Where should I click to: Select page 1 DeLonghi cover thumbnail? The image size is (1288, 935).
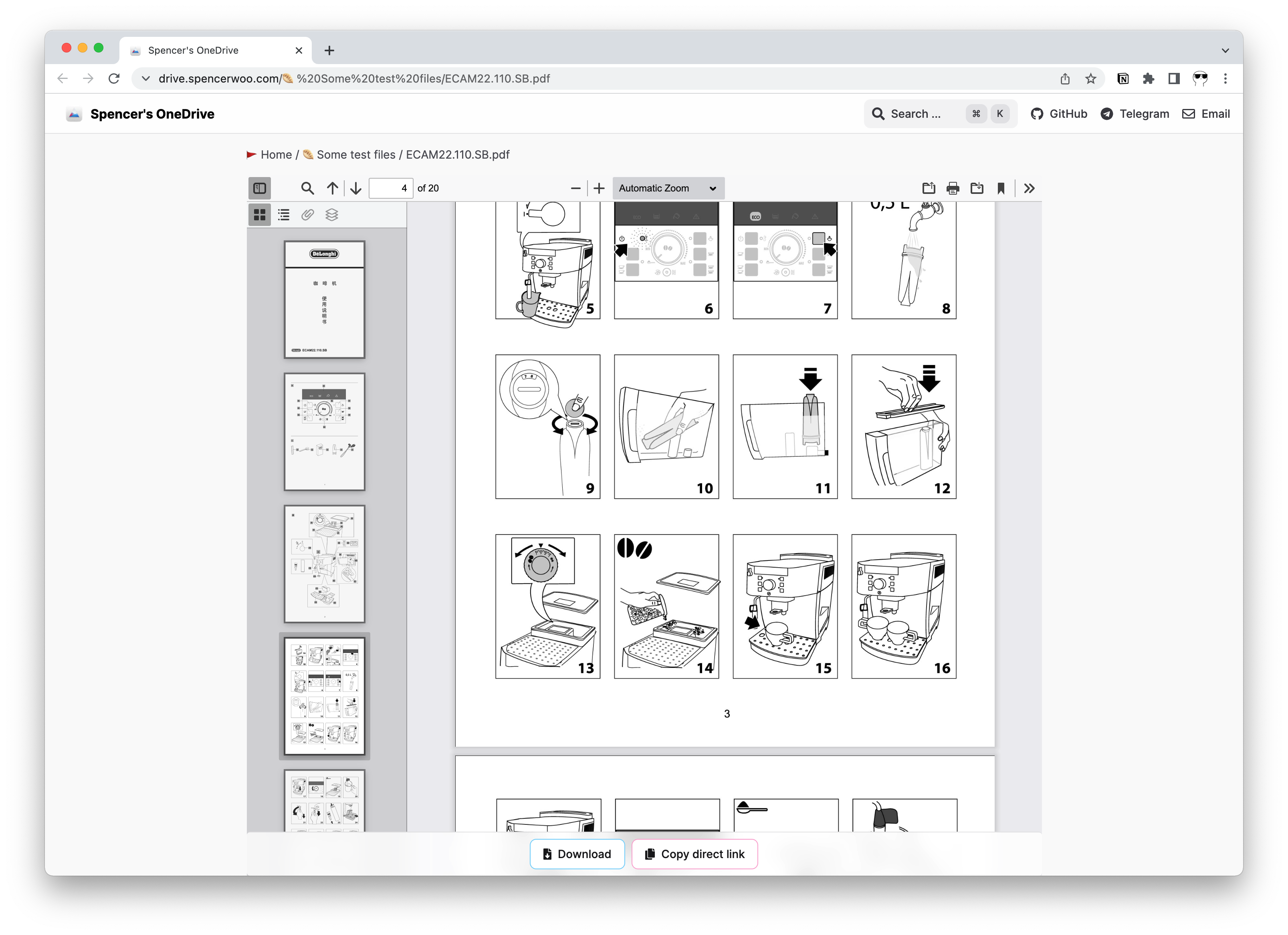pos(324,299)
